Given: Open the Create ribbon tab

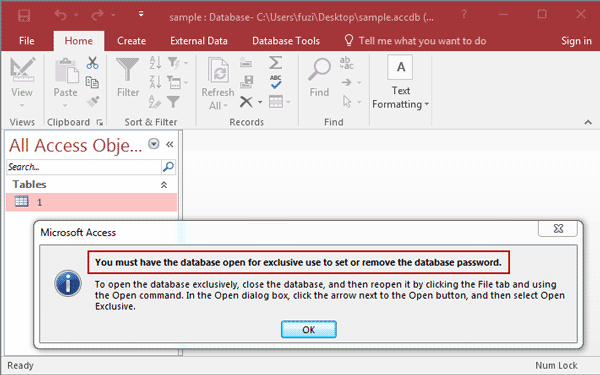Looking at the screenshot, I should (131, 41).
